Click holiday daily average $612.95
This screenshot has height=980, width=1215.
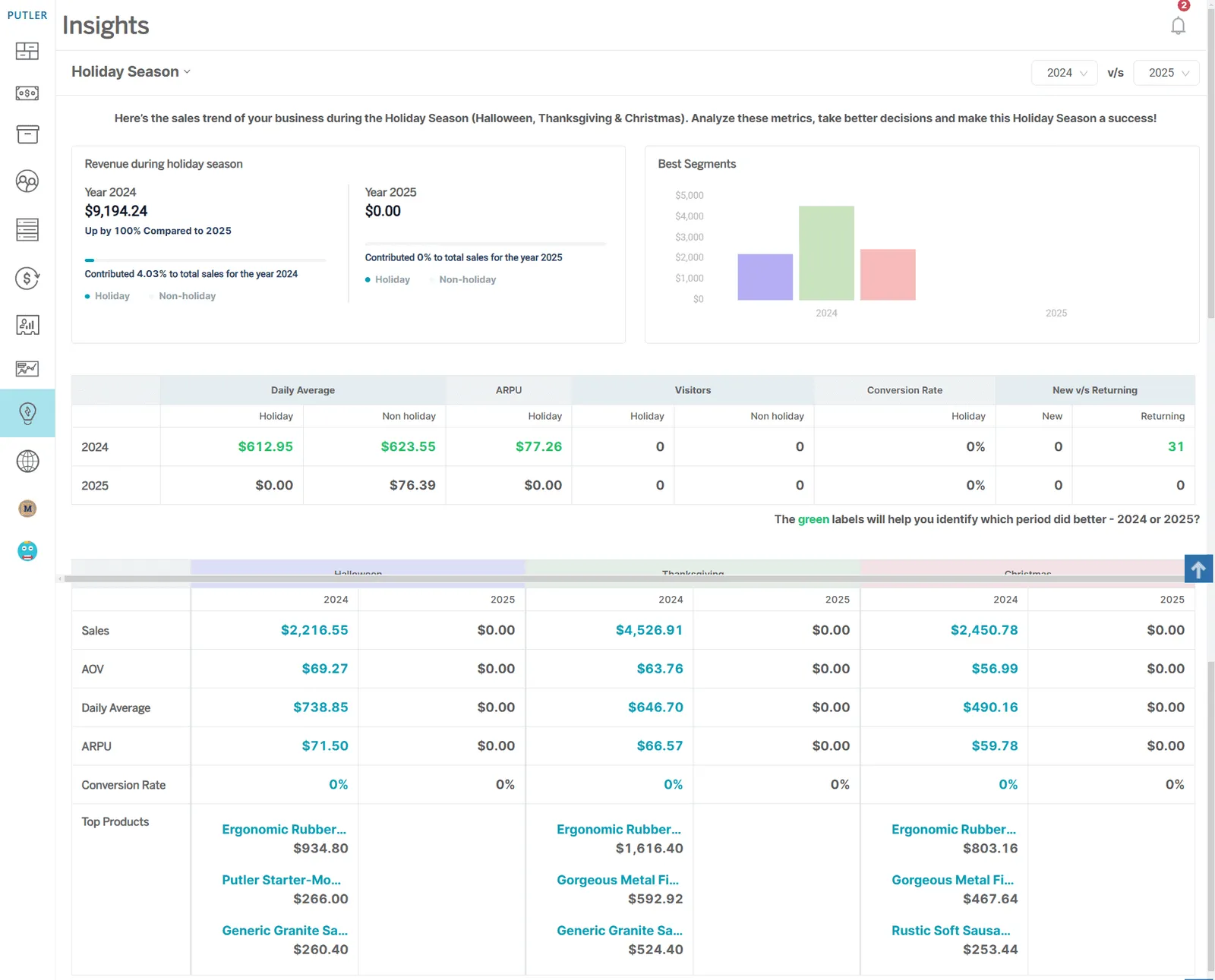click(x=265, y=446)
